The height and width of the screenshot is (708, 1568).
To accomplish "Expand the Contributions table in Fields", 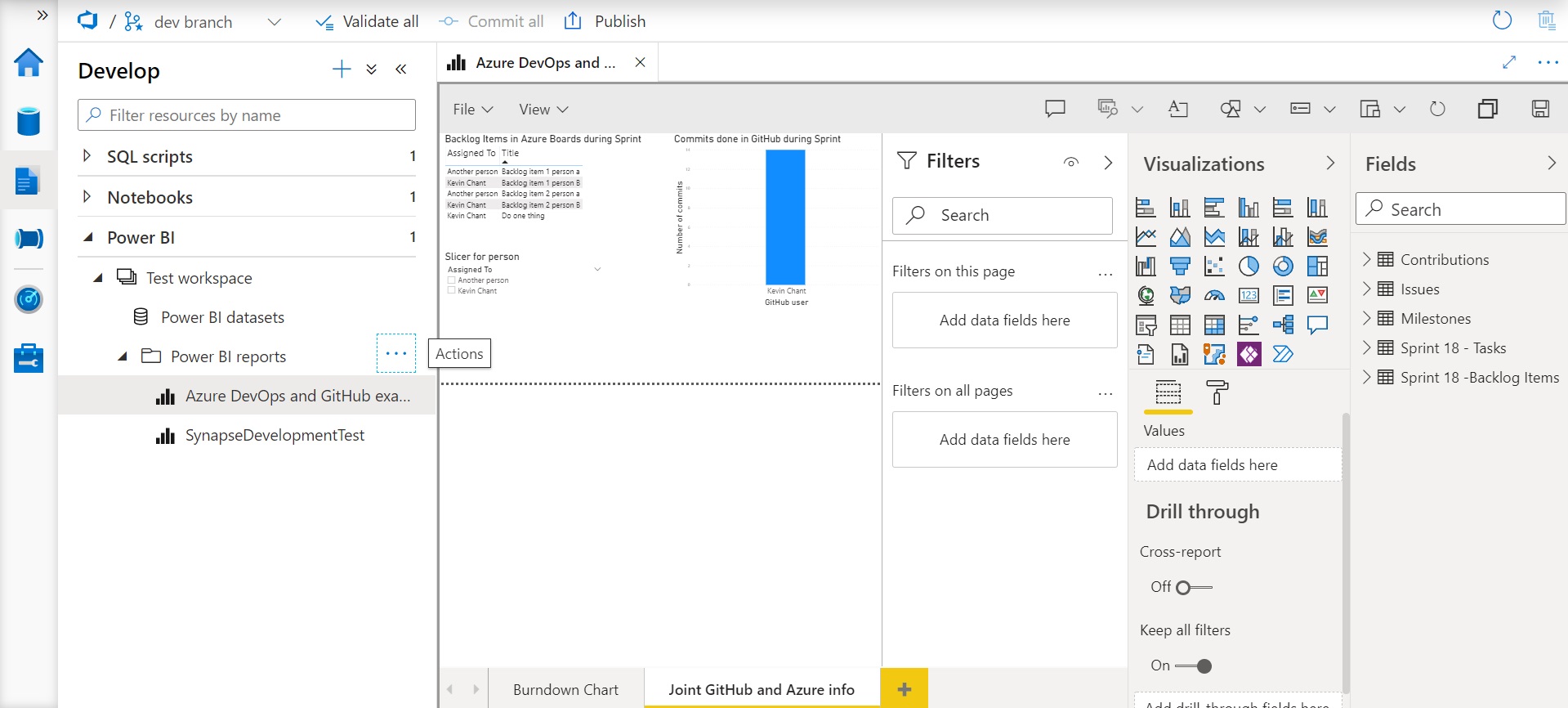I will coord(1366,259).
